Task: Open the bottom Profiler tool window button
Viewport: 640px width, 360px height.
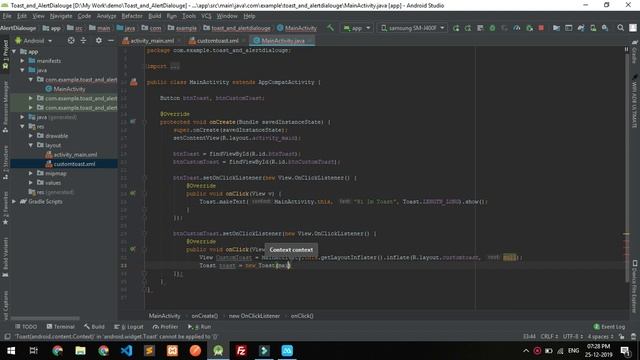Action: coord(165,327)
